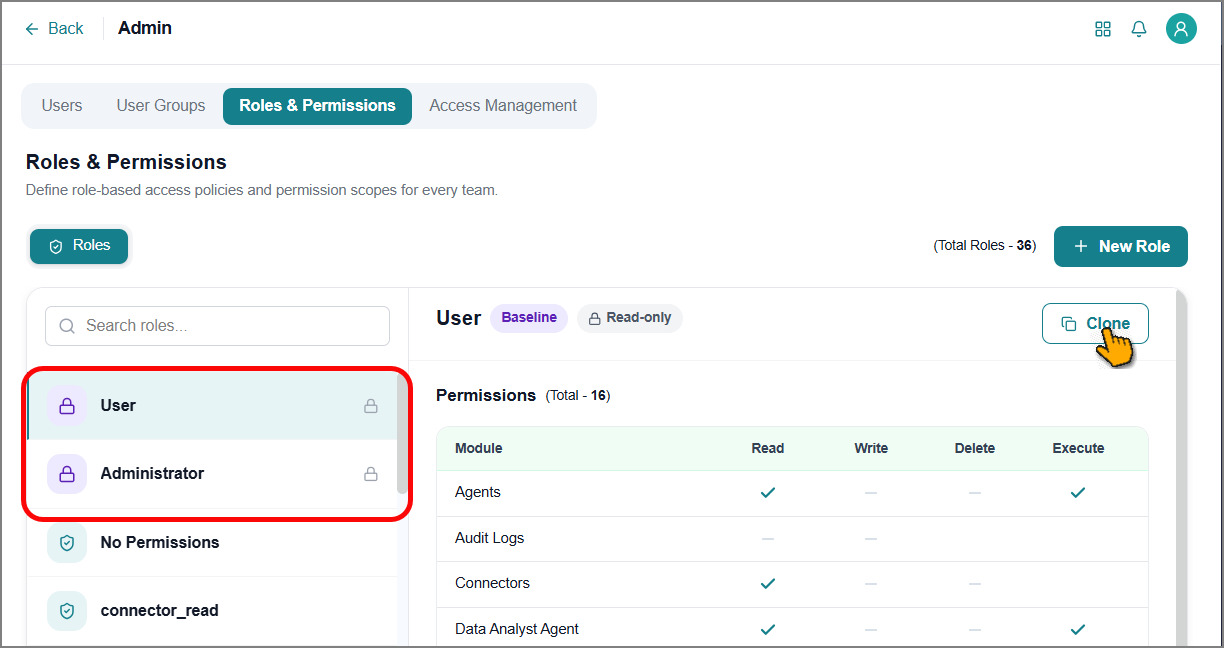1224x648 pixels.
Task: Click the Data Analyst Agent module name
Action: tap(517, 630)
